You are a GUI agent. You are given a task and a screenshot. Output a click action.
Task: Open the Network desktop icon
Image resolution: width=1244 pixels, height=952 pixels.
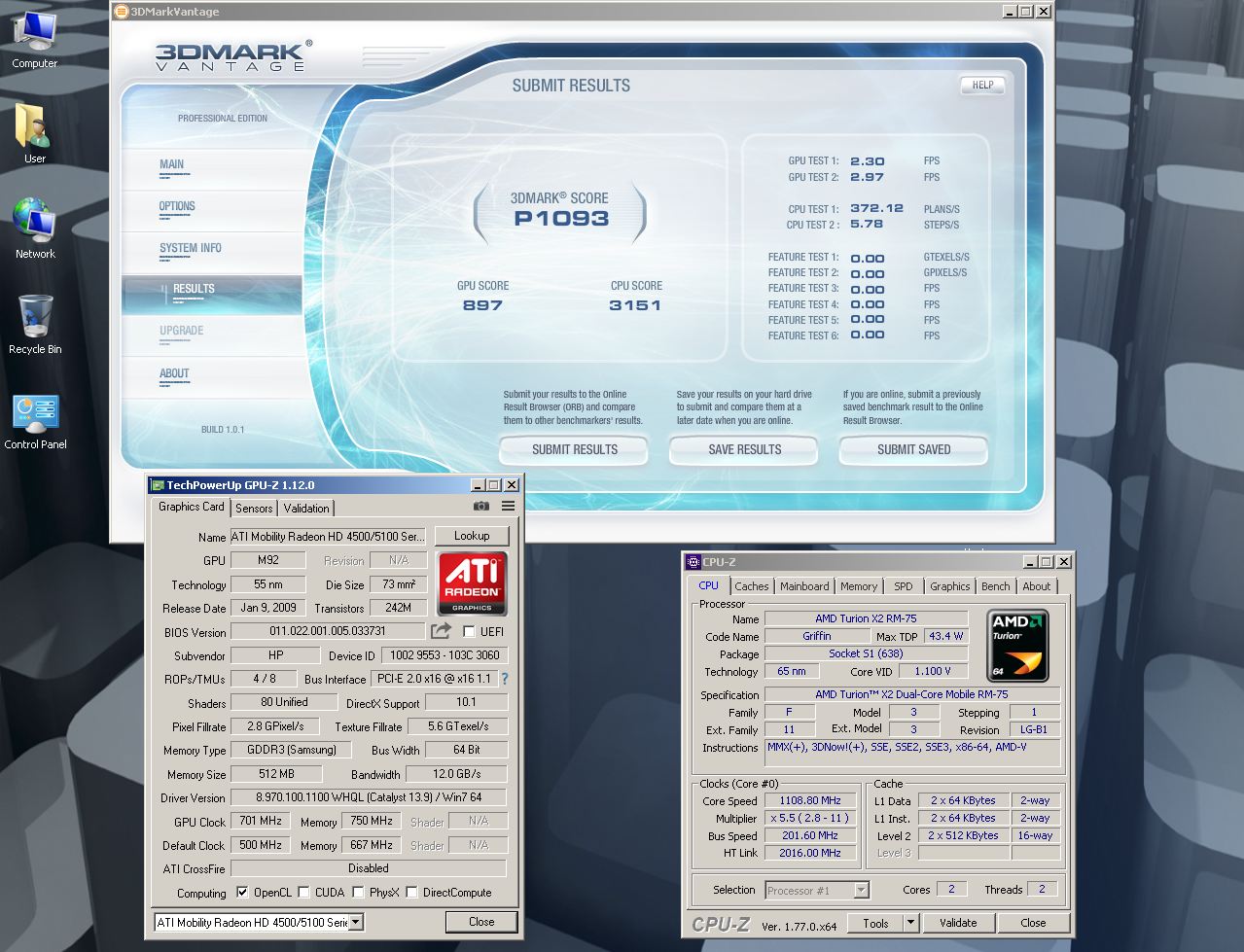[34, 229]
